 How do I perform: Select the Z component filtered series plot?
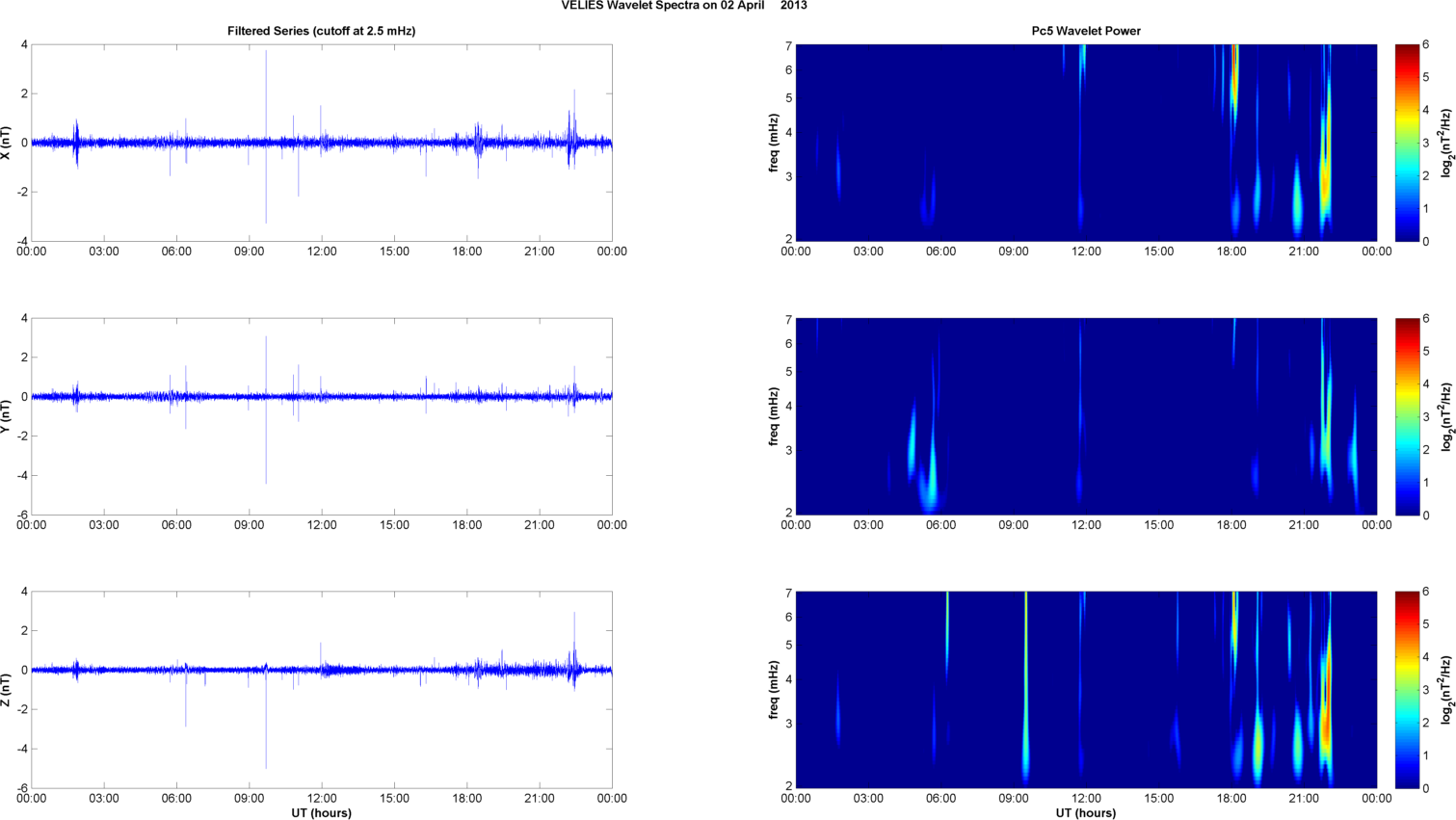pos(322,690)
